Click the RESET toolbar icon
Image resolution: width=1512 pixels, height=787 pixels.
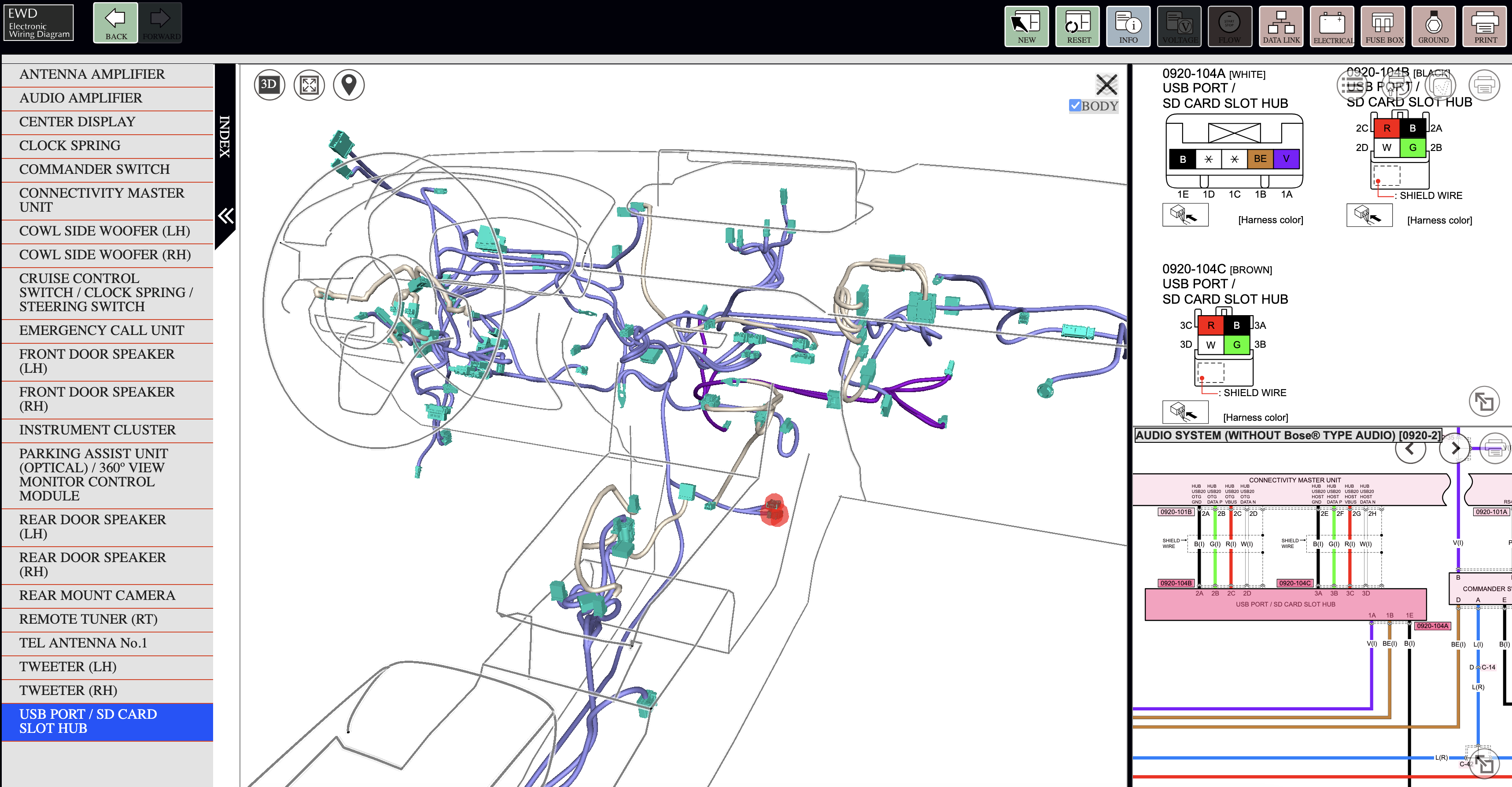(1078, 26)
